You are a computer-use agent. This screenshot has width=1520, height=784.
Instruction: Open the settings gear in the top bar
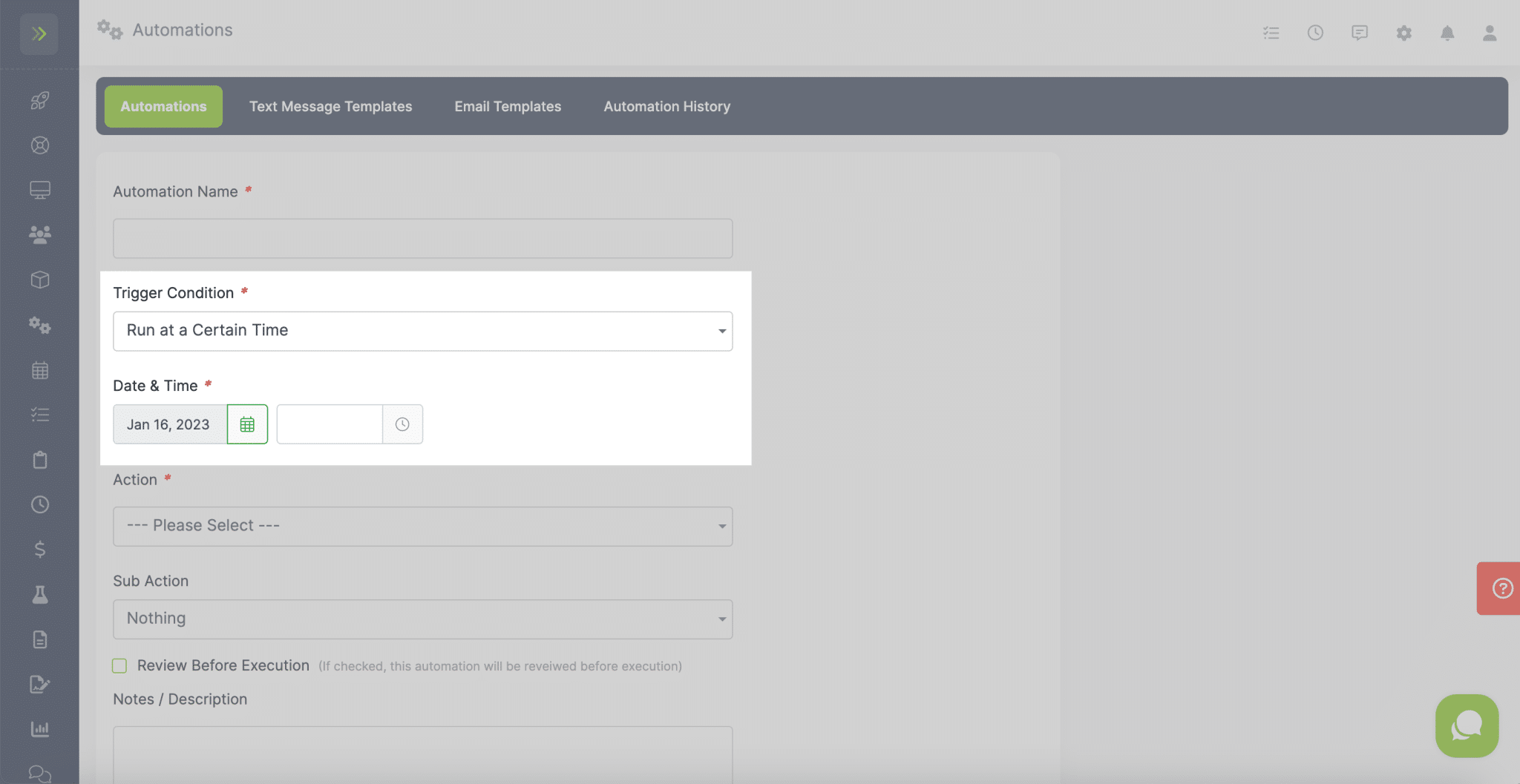tap(1403, 33)
